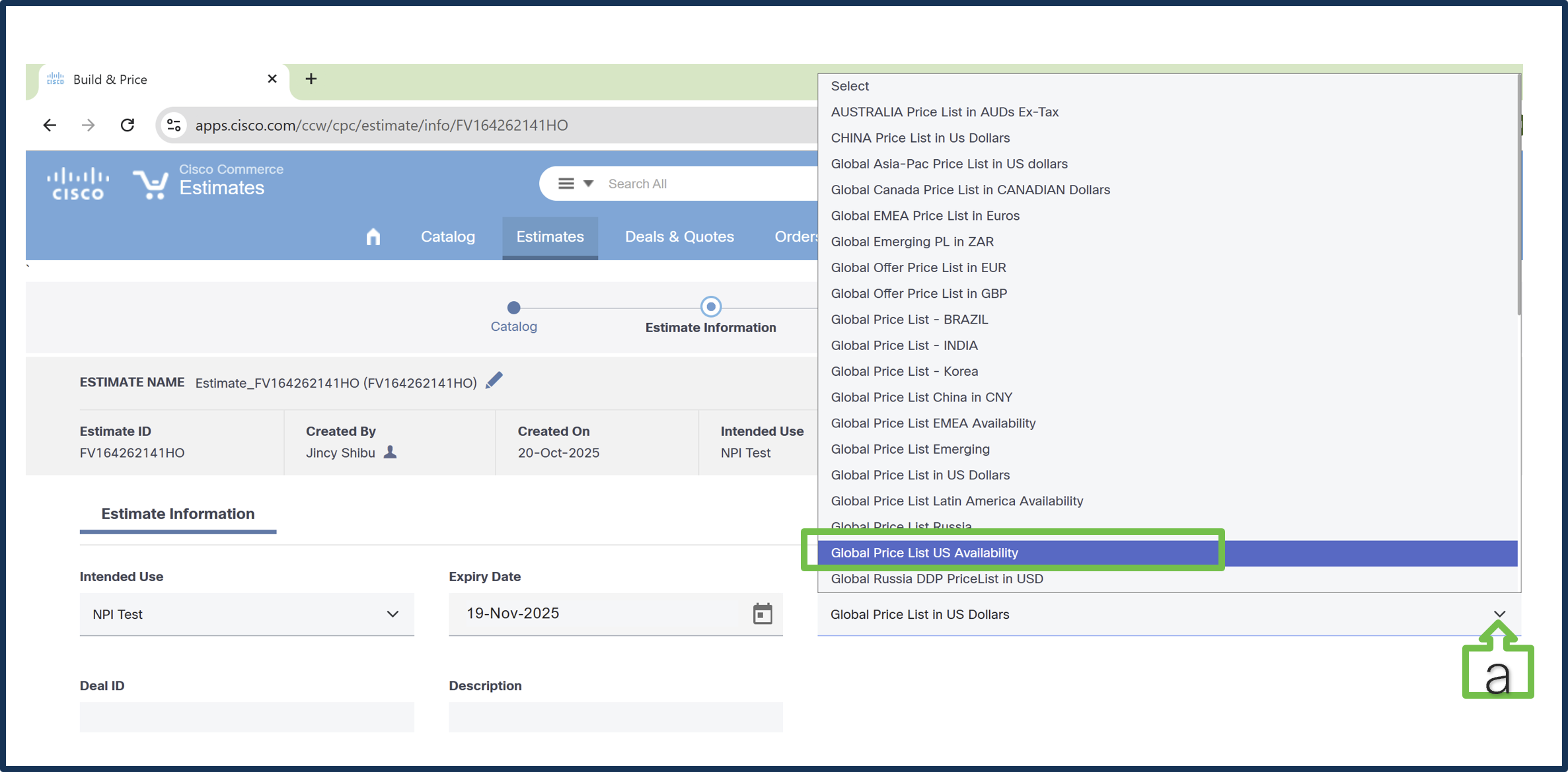Click the browser back arrow

point(50,125)
